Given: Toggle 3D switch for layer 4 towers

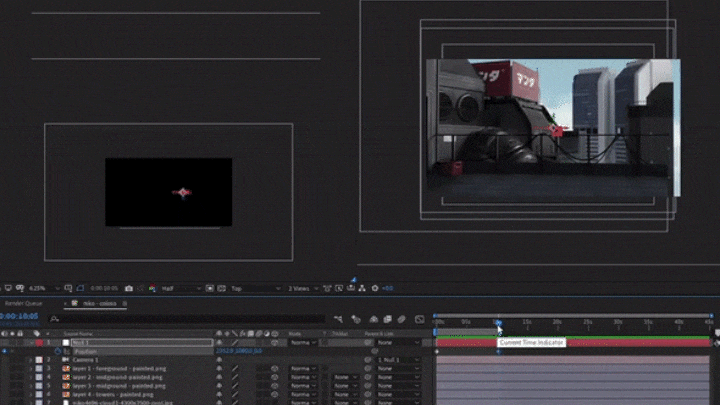Looking at the screenshot, I should (274, 395).
